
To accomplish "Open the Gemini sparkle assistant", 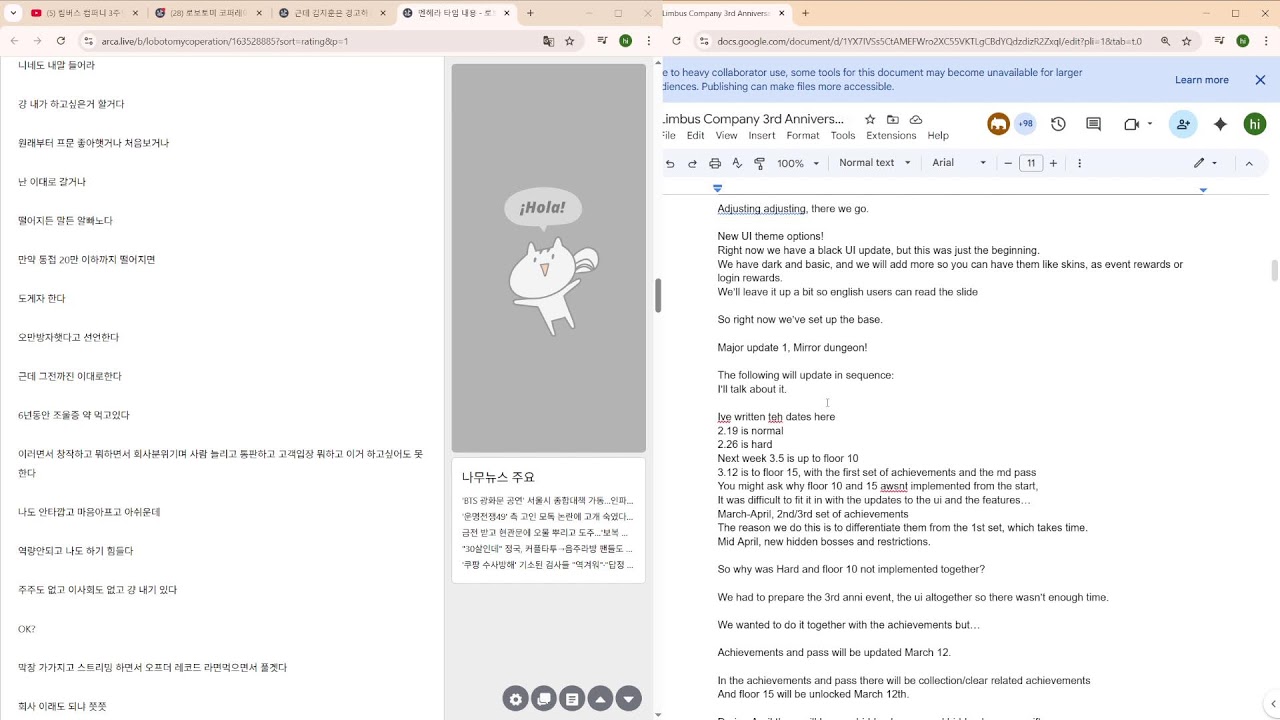I will (1220, 124).
